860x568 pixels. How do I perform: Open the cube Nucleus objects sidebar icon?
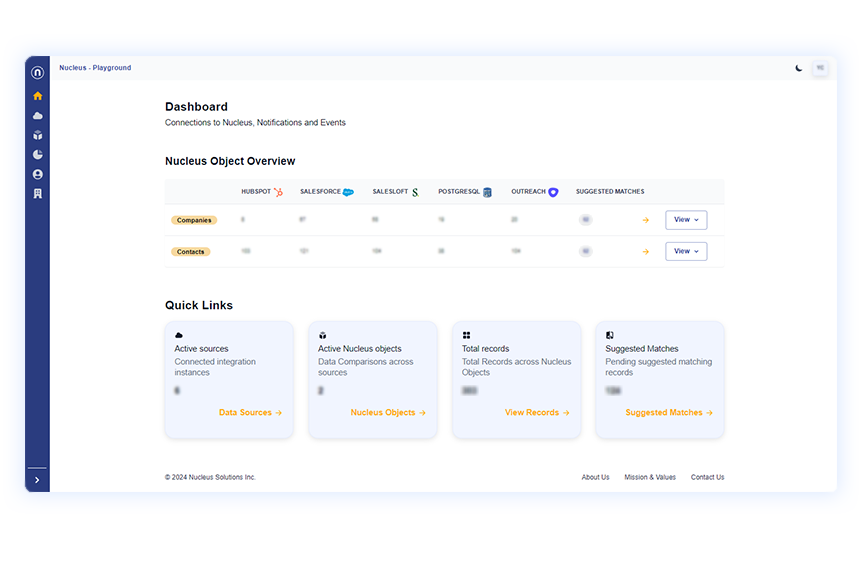tap(37, 135)
